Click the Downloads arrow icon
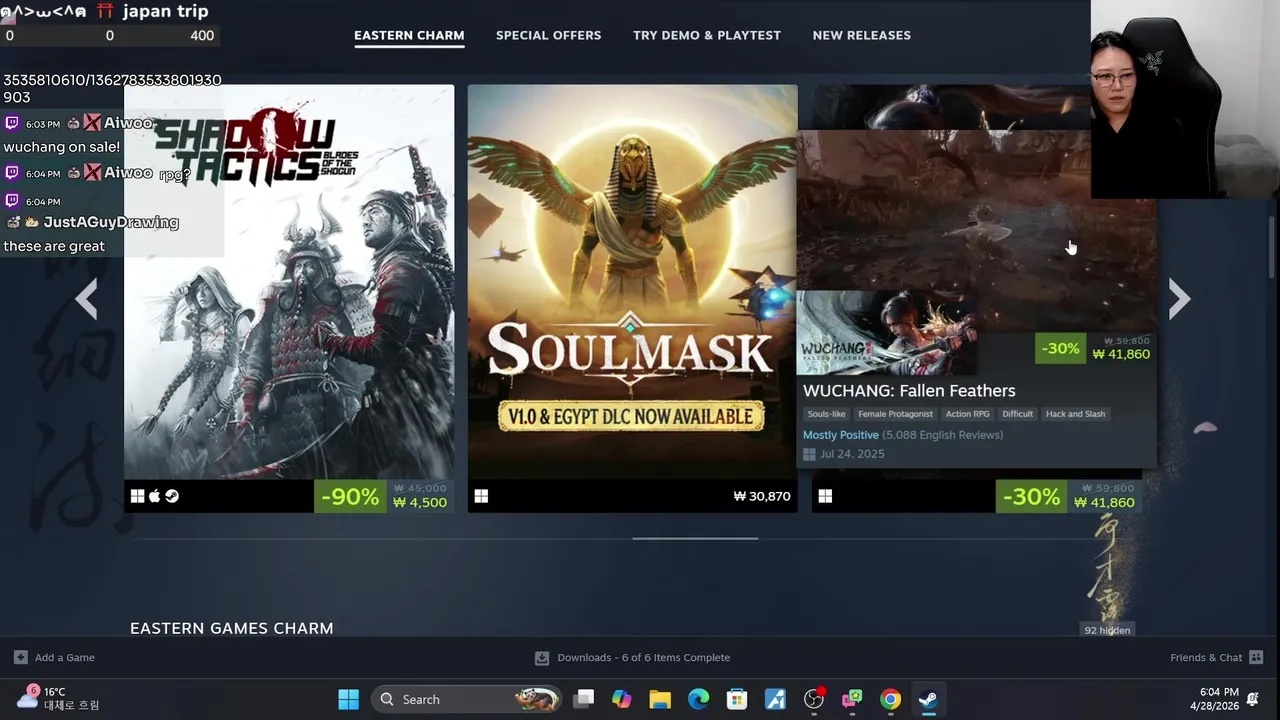Screen dimensions: 1280x720 pyautogui.click(x=542, y=658)
